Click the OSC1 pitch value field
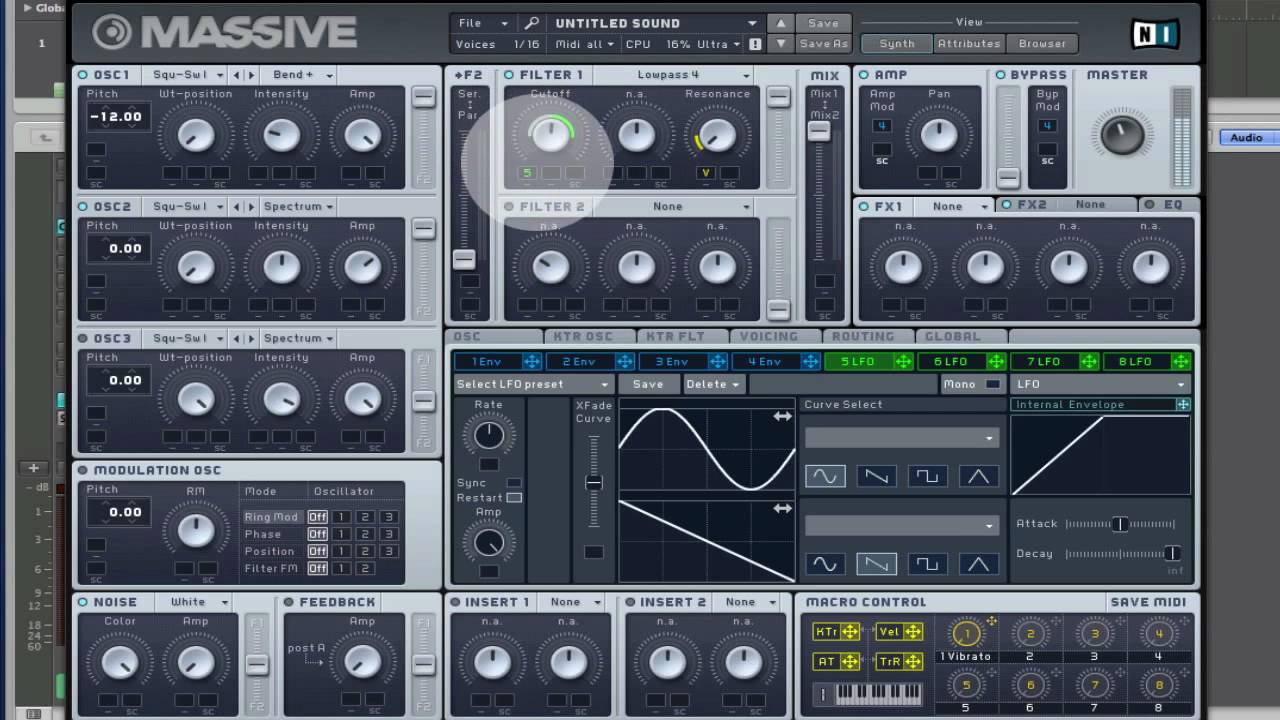 pyautogui.click(x=118, y=117)
